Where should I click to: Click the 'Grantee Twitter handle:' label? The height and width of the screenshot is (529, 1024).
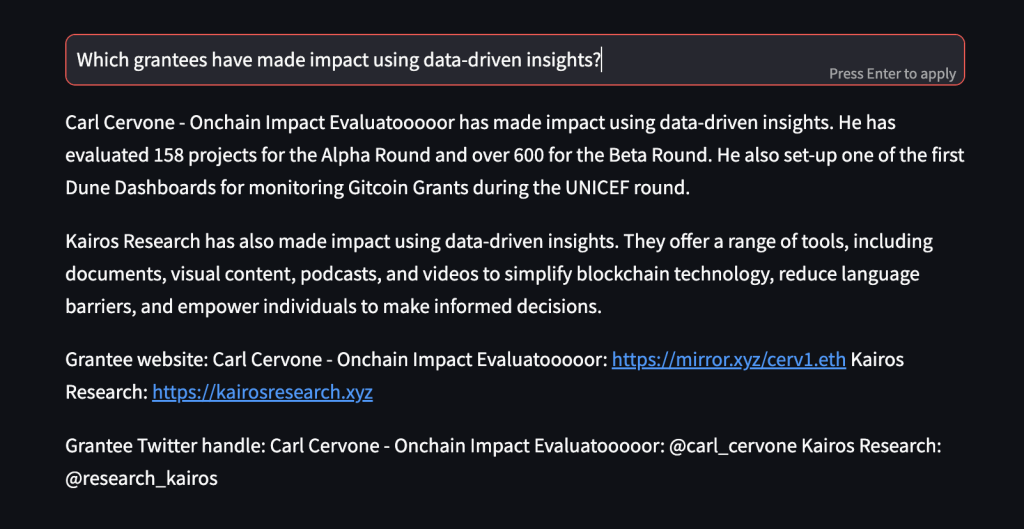[x=165, y=447]
